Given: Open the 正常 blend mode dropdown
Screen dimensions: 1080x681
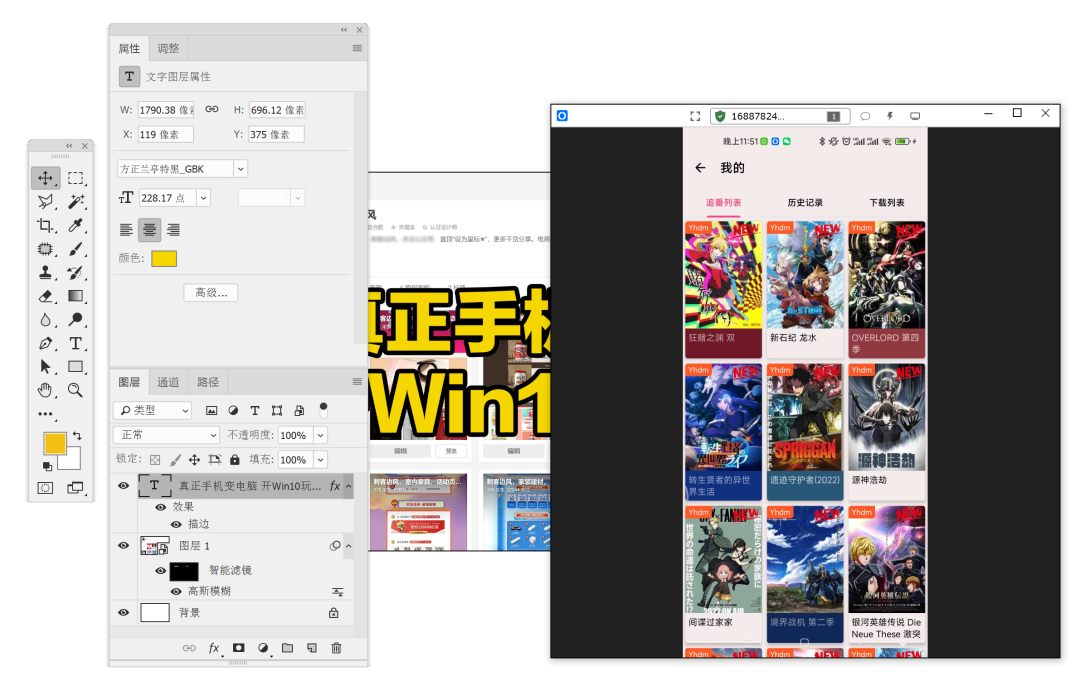Looking at the screenshot, I should tap(166, 435).
